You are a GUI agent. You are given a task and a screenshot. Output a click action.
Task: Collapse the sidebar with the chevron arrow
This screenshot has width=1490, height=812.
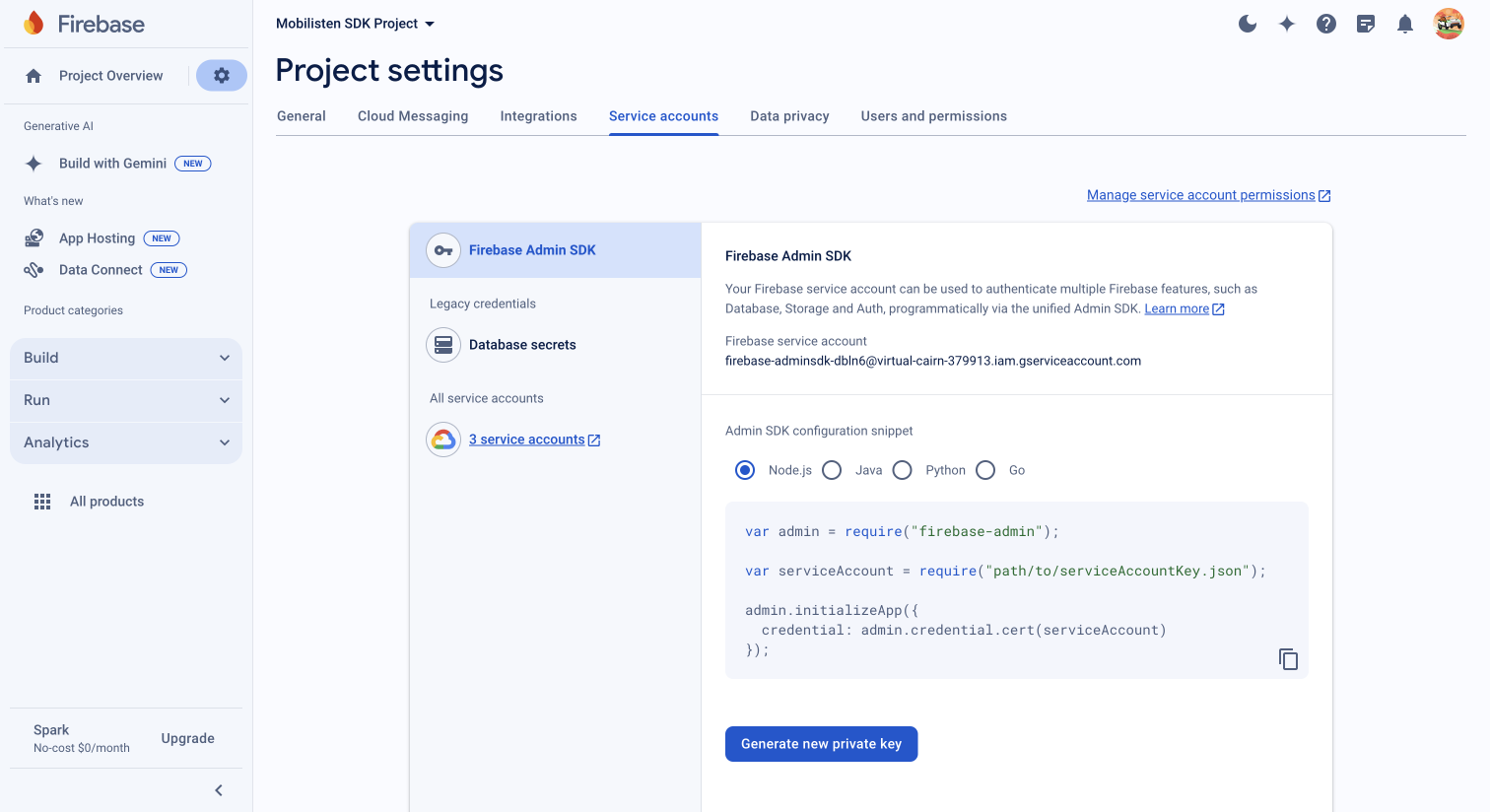[219, 790]
